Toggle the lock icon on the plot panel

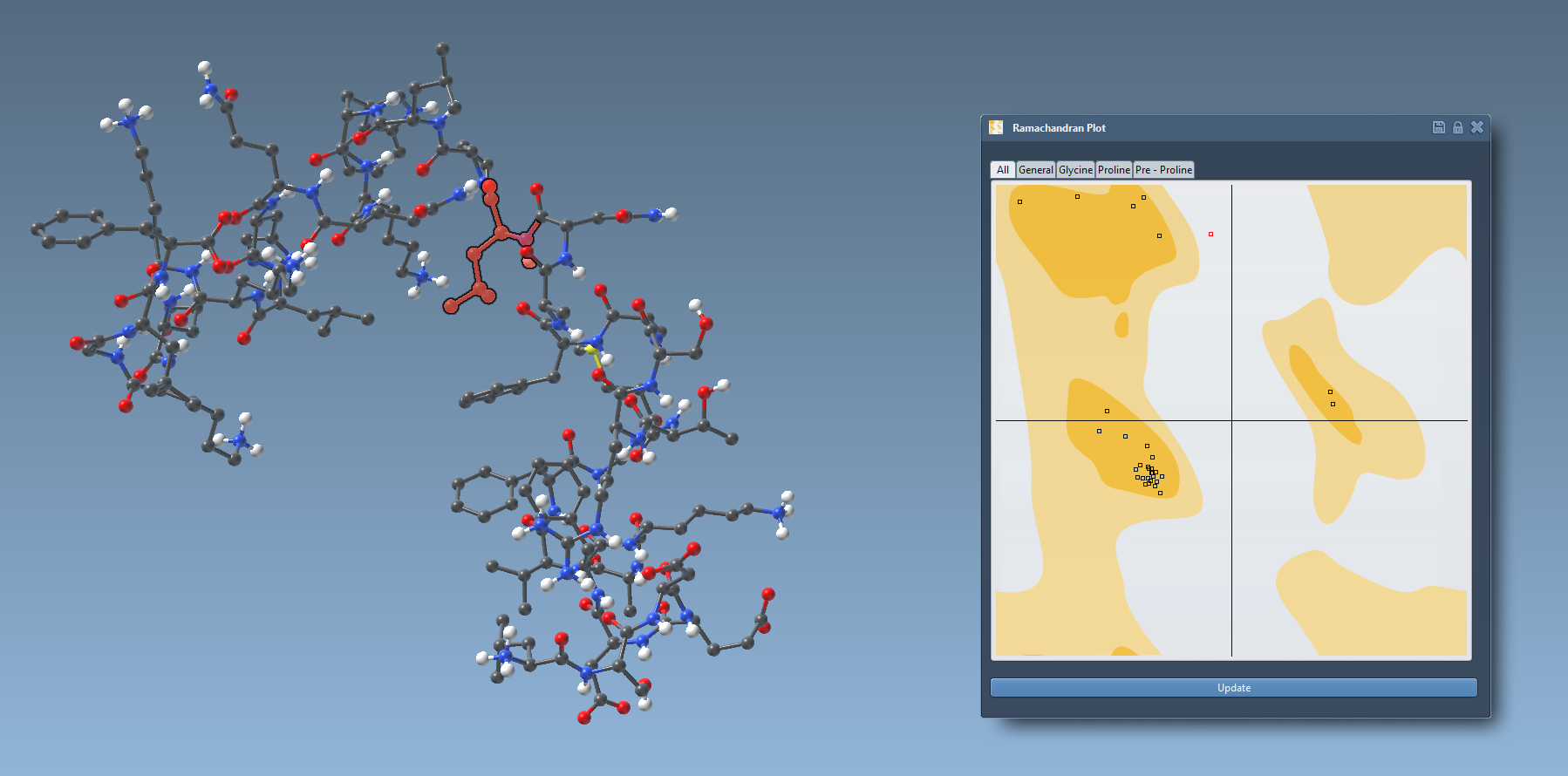point(1457,127)
